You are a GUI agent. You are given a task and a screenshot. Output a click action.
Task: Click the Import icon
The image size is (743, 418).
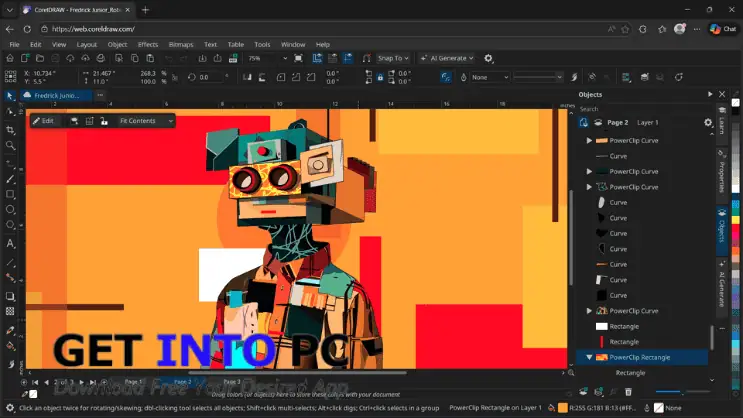coord(202,58)
